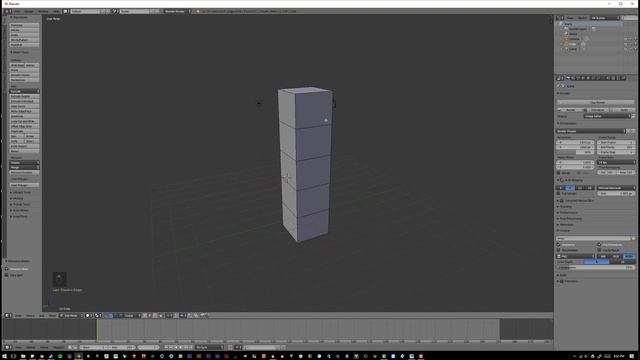Open the Render Presets dropdown
Image resolution: width=640 pixels, height=360 pixels.
pos(590,131)
